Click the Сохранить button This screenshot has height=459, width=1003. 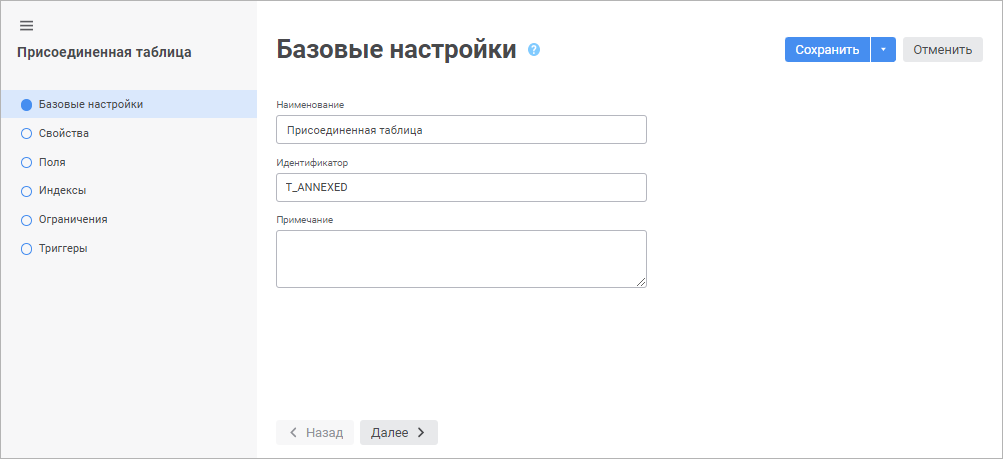point(827,50)
